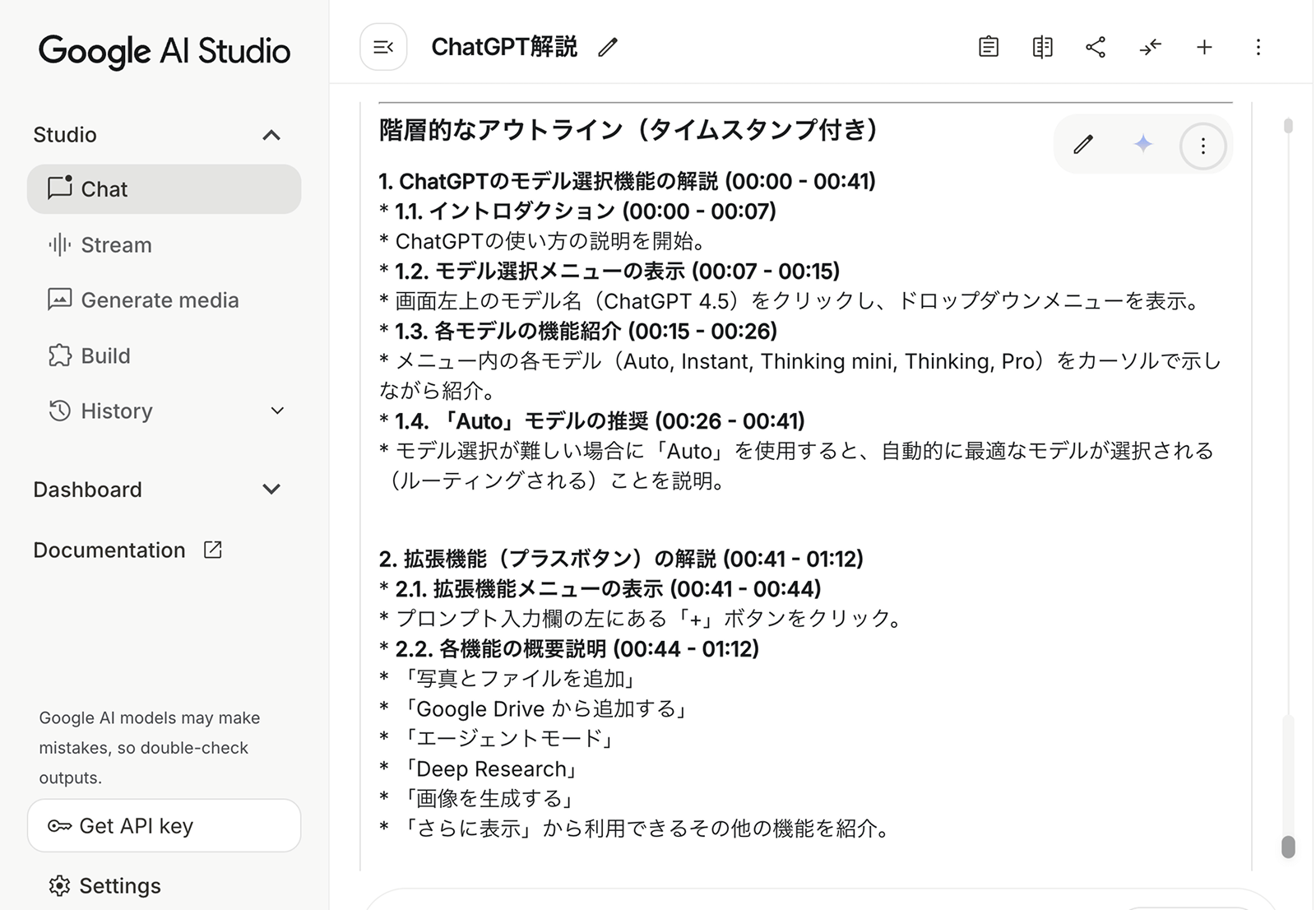The image size is (1316, 910).
Task: Click the Get API key button
Action: point(164,826)
